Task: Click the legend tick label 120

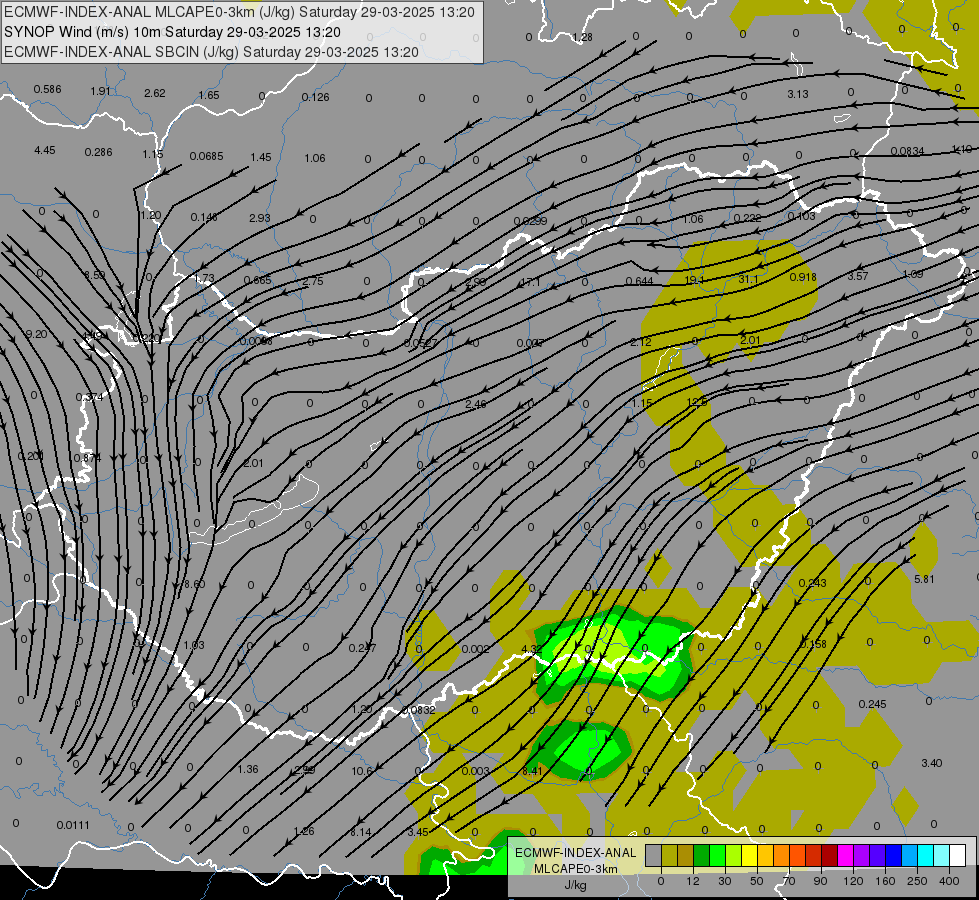Action: point(853,881)
